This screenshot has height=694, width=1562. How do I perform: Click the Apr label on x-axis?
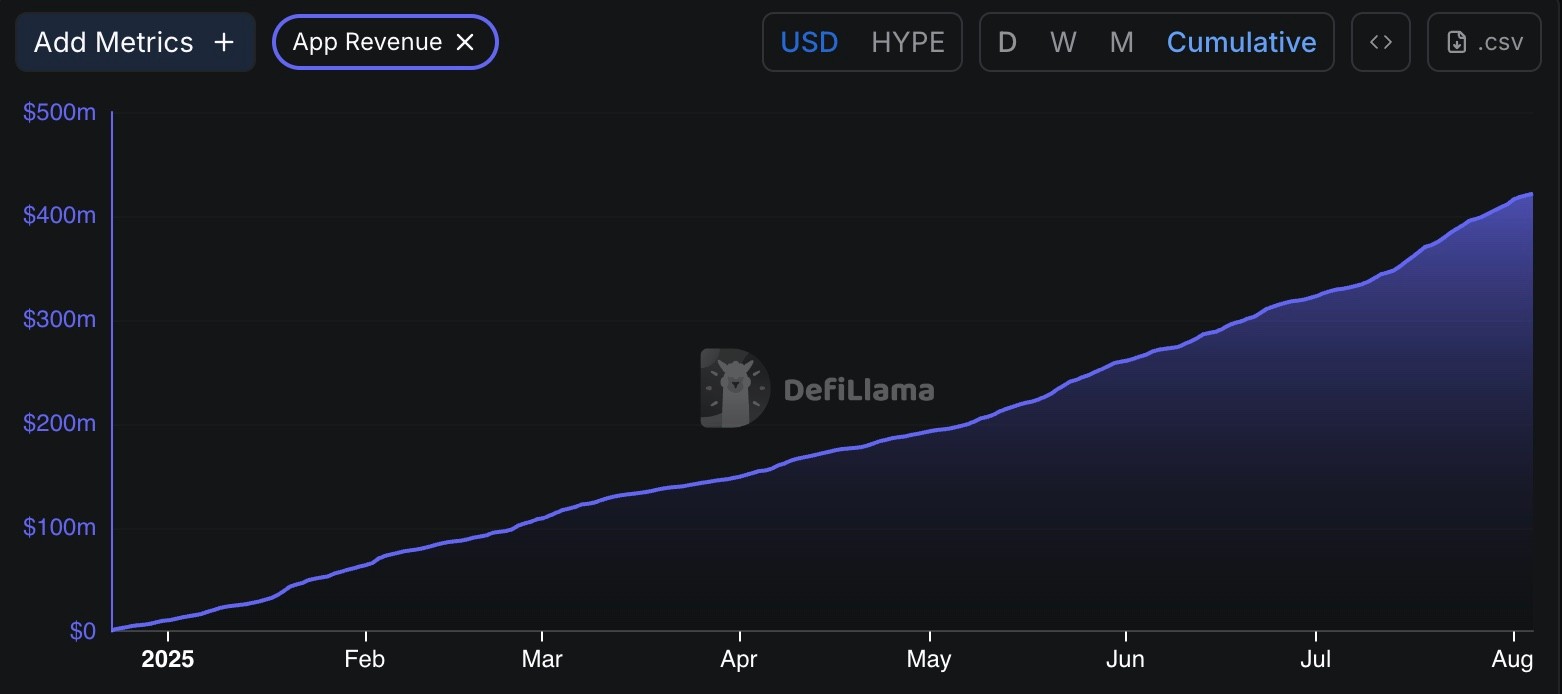click(739, 660)
